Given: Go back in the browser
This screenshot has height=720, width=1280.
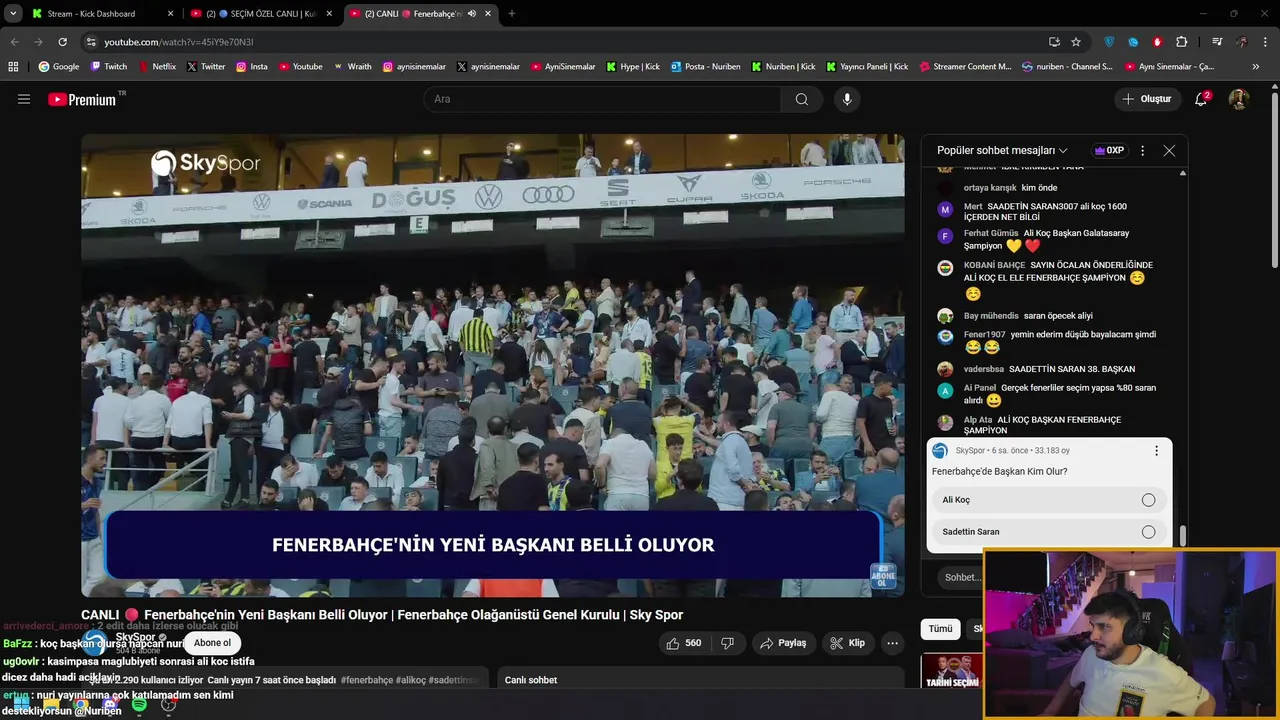Looking at the screenshot, I should (x=14, y=42).
